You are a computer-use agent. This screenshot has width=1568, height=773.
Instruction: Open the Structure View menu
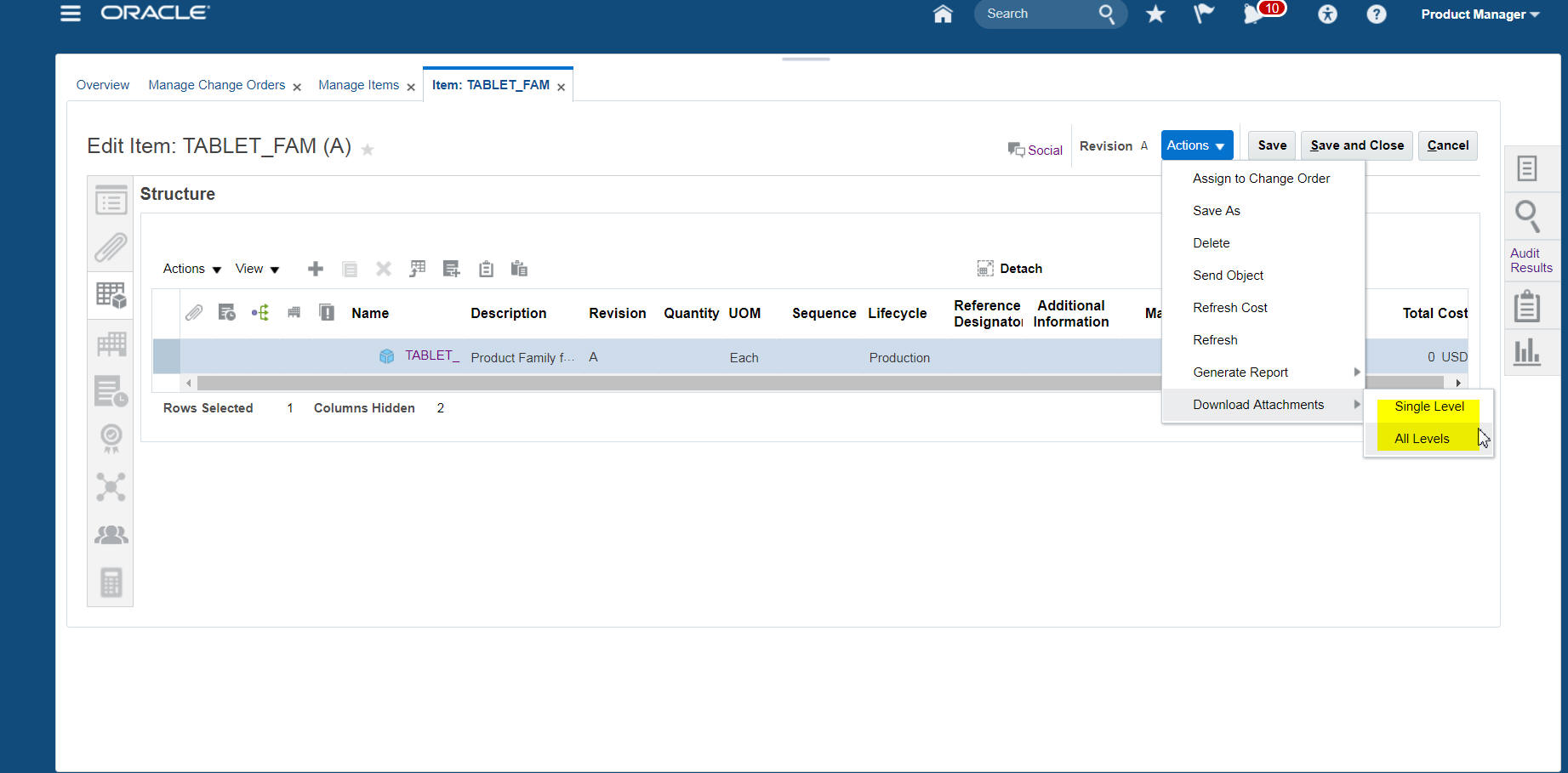[x=257, y=269]
